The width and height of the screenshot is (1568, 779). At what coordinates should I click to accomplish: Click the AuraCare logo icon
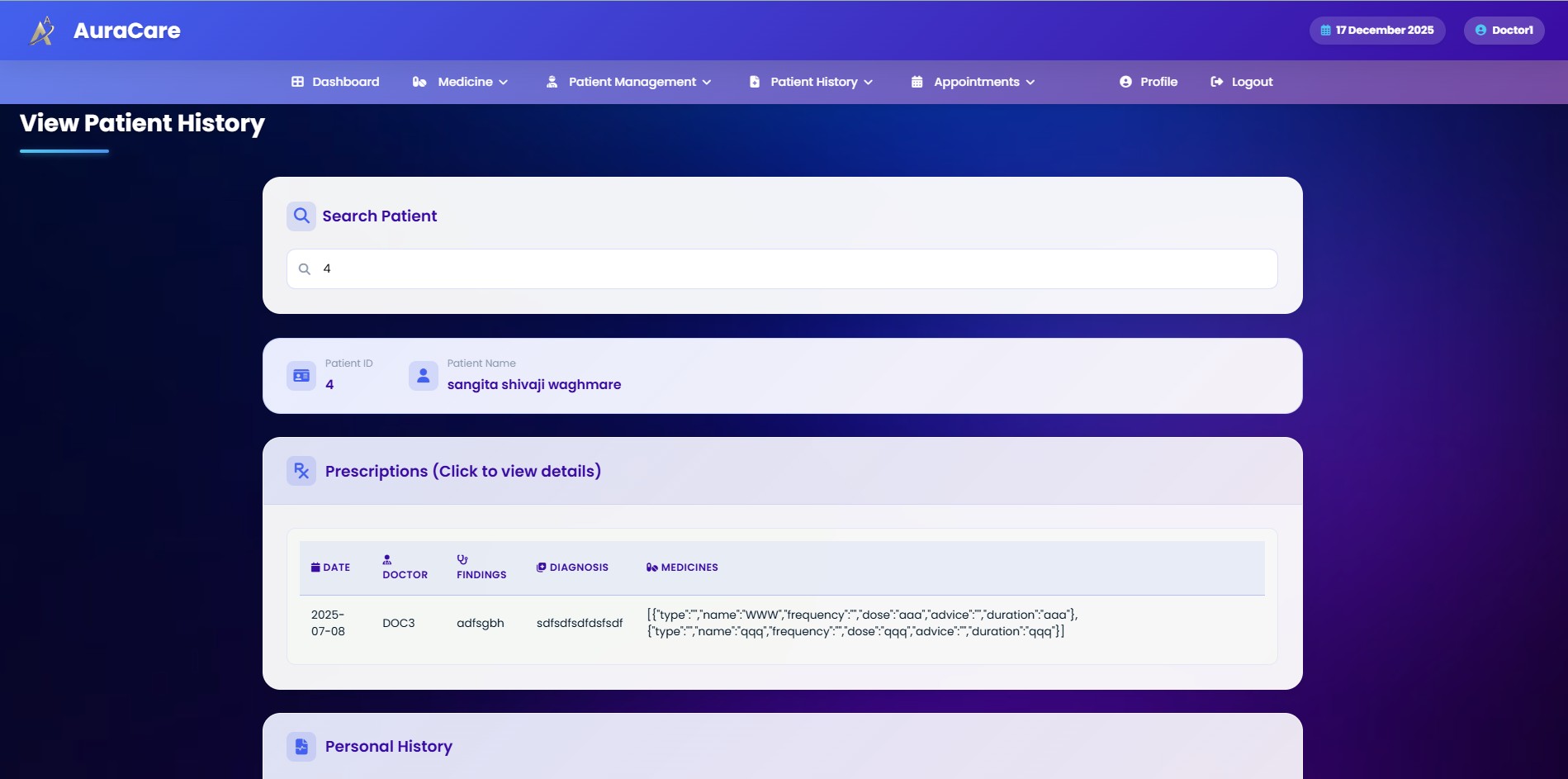click(42, 31)
